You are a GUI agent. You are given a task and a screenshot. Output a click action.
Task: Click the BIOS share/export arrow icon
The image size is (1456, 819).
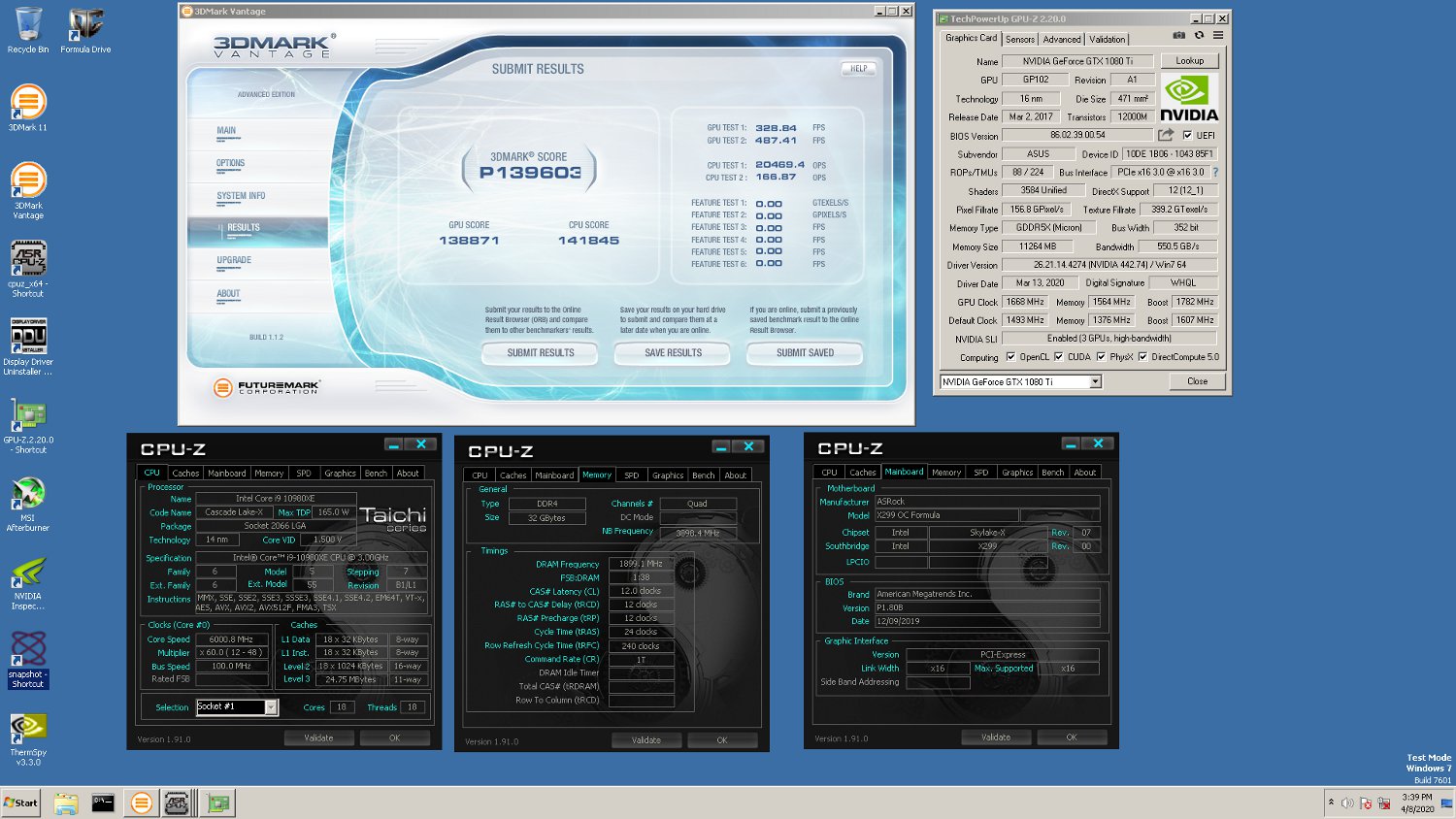(x=1166, y=135)
